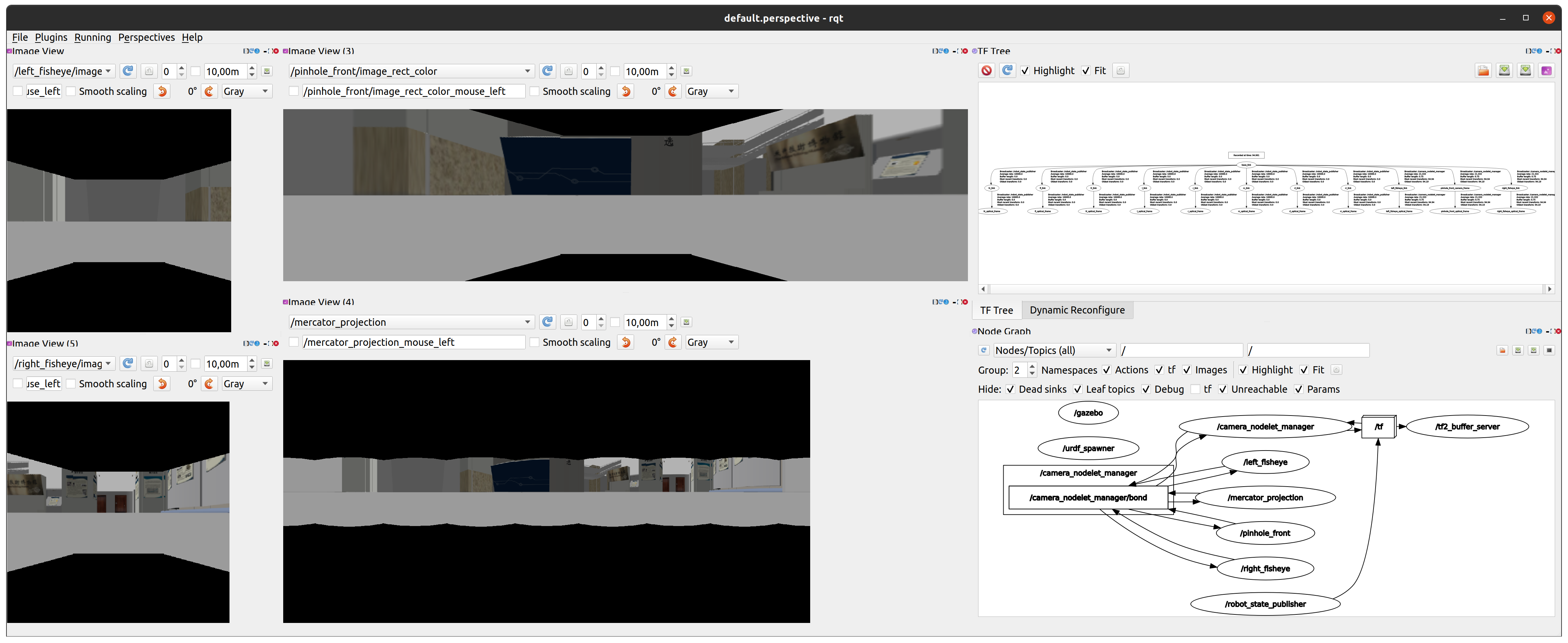
Task: Refresh topic list in the /left_fisheye image view
Action: click(x=129, y=71)
